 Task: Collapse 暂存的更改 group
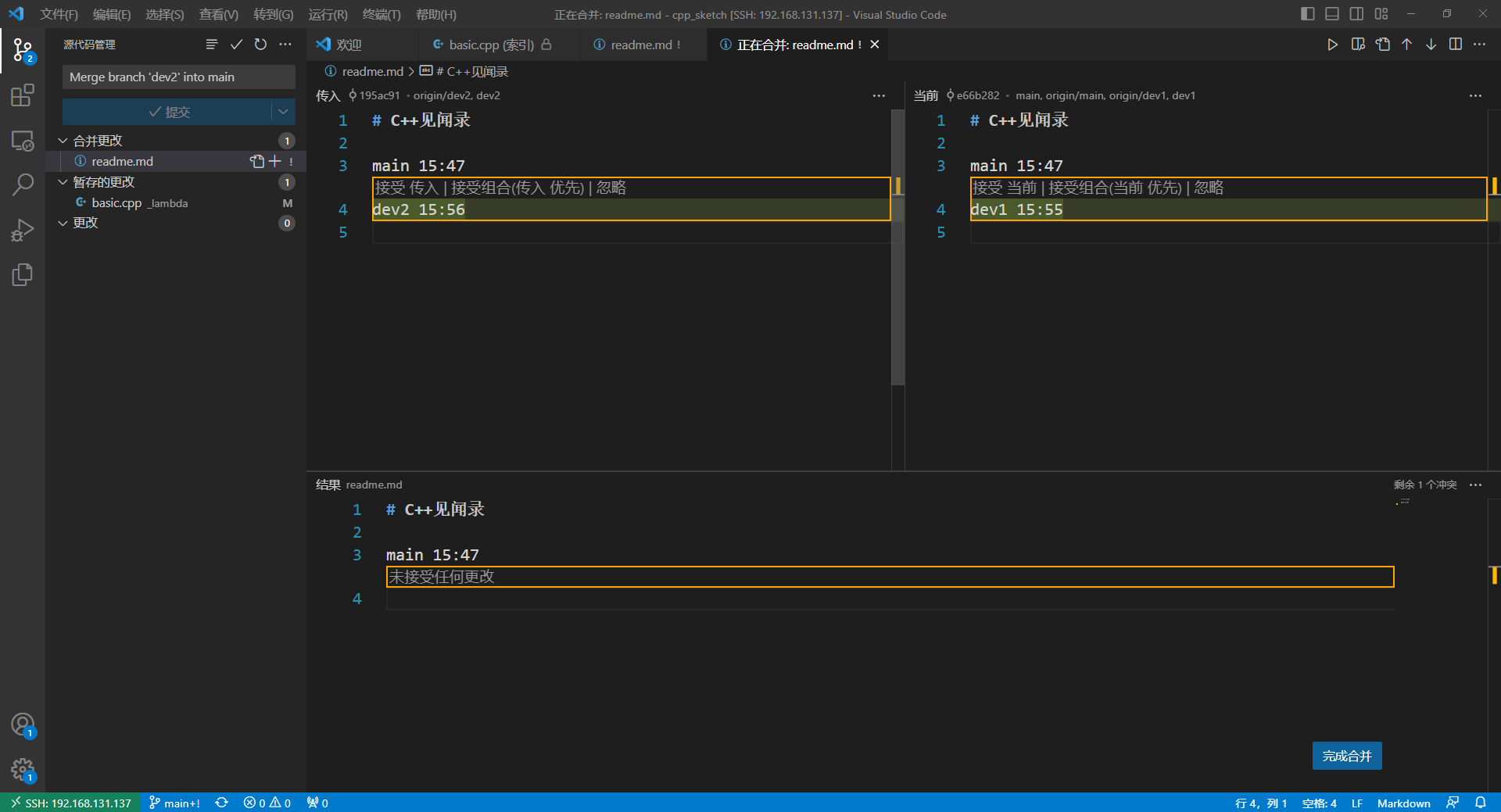tap(63, 182)
